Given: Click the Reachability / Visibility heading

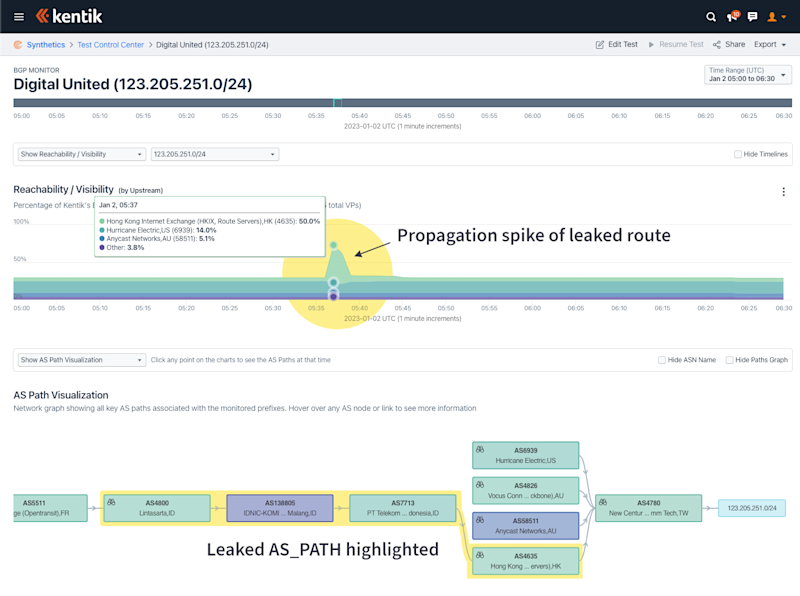Looking at the screenshot, I should [63, 189].
